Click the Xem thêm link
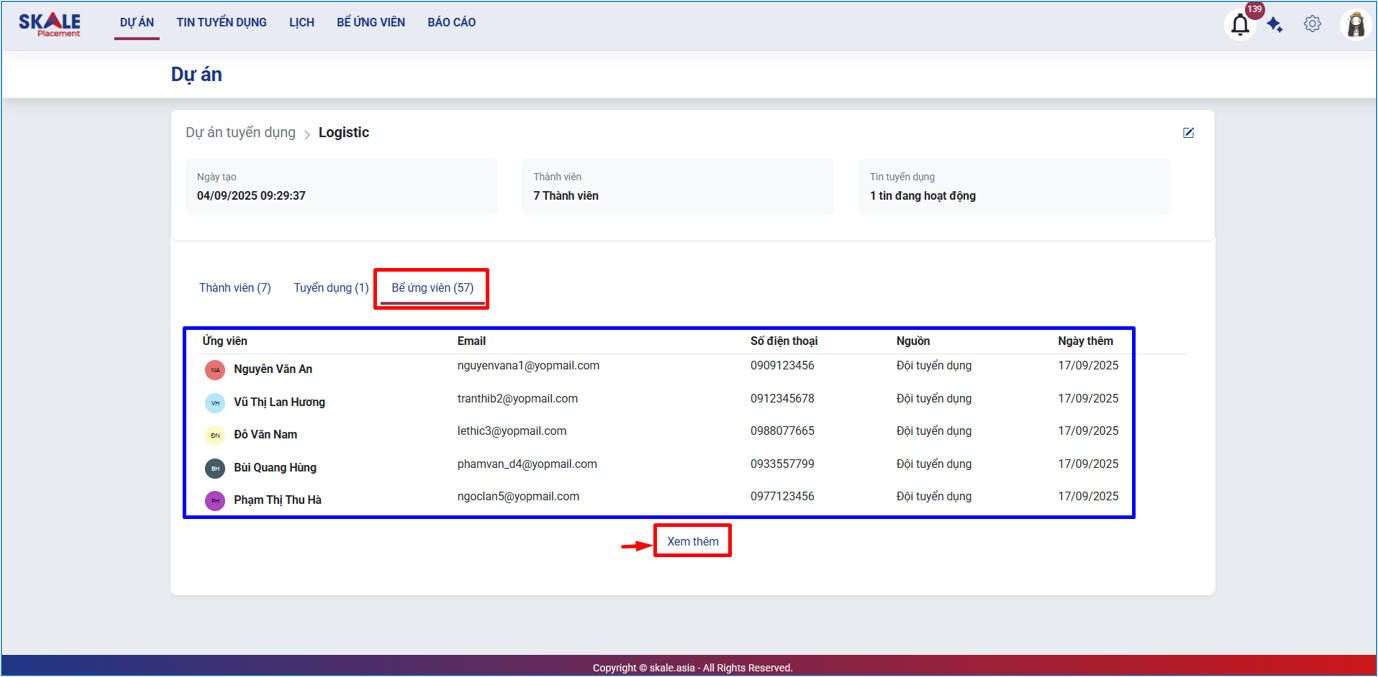 (x=692, y=541)
